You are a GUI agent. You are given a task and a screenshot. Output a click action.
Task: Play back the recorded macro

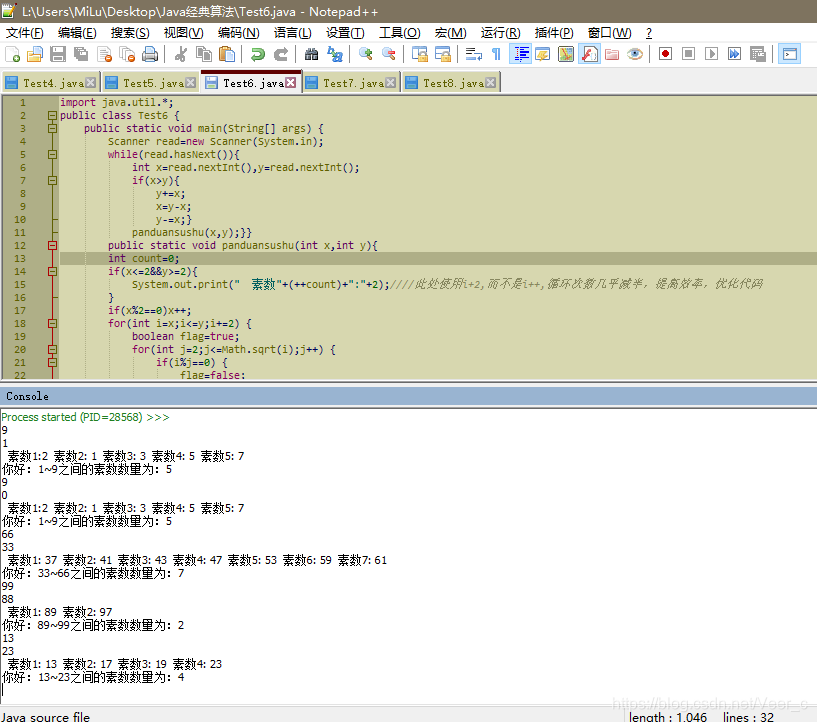[x=711, y=54]
